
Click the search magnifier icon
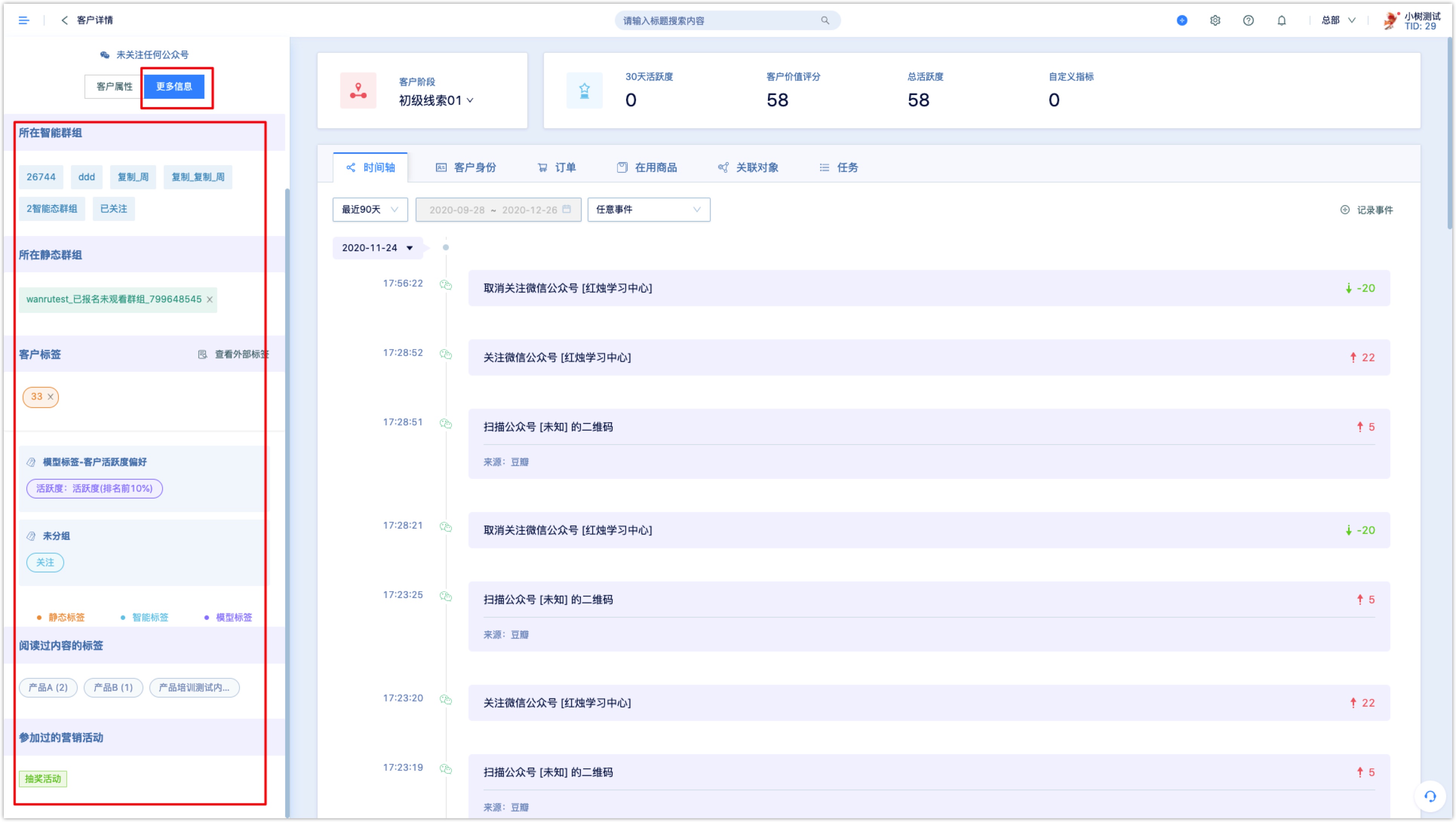point(825,20)
